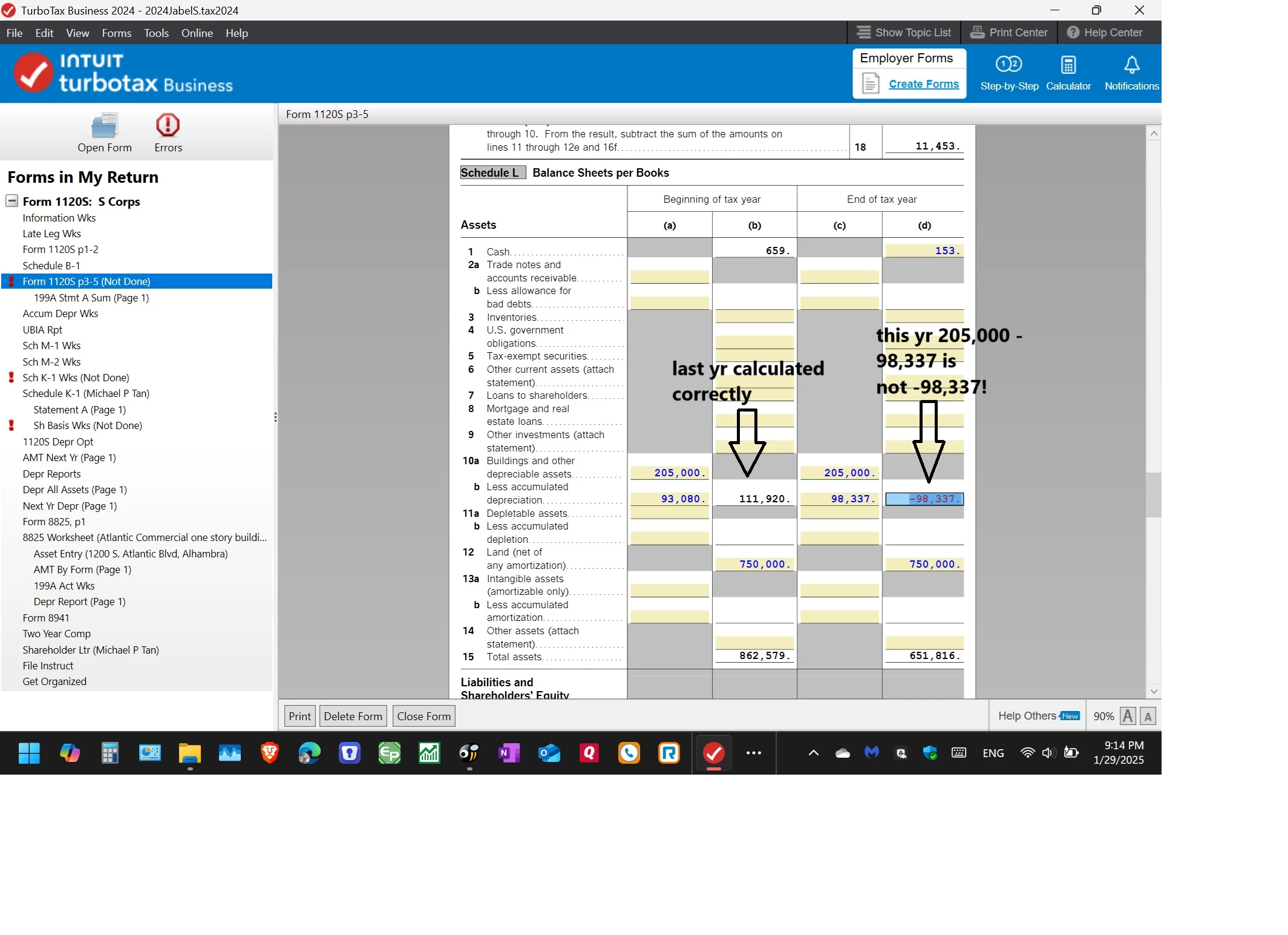Click scroll down arrow of form view
The height and width of the screenshot is (935, 1288).
click(x=1153, y=691)
